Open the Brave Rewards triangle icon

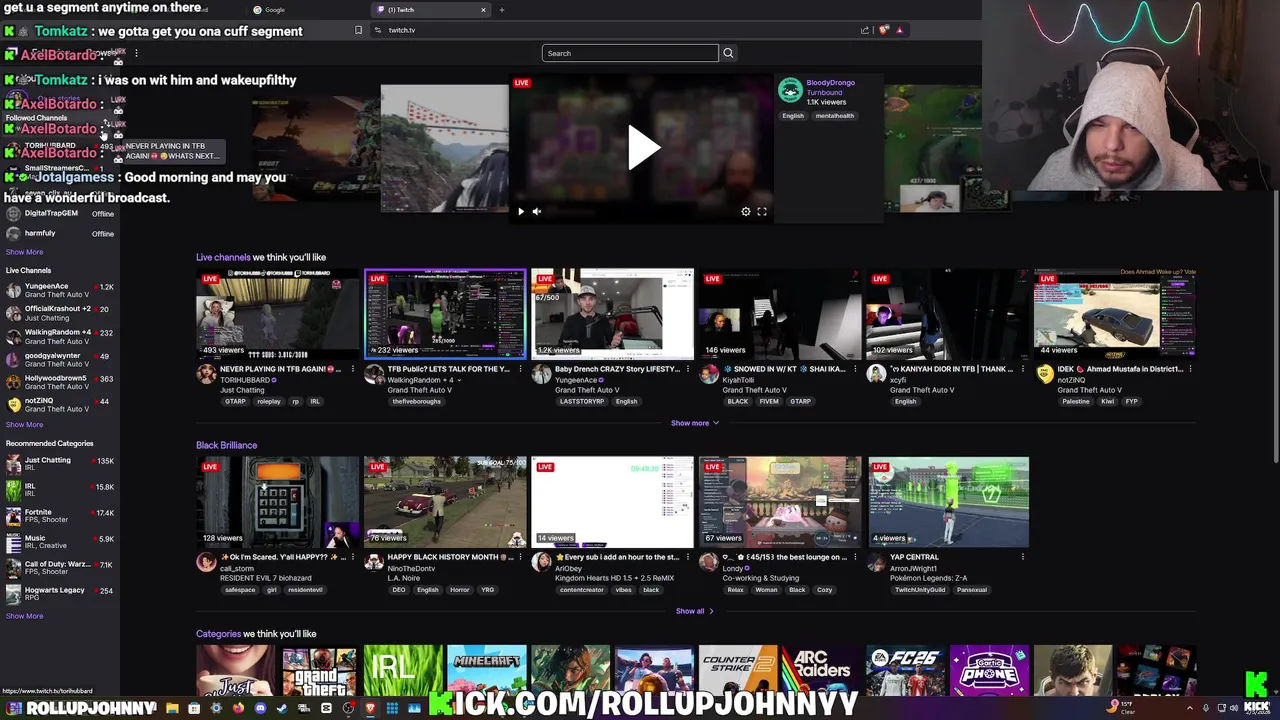click(x=899, y=30)
